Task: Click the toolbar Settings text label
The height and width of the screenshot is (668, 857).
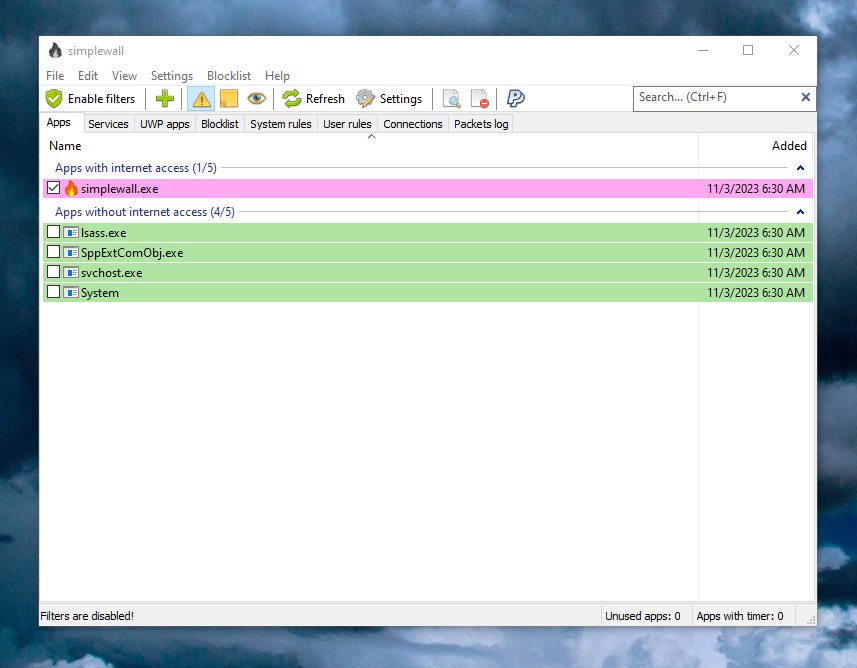Action: (x=401, y=99)
